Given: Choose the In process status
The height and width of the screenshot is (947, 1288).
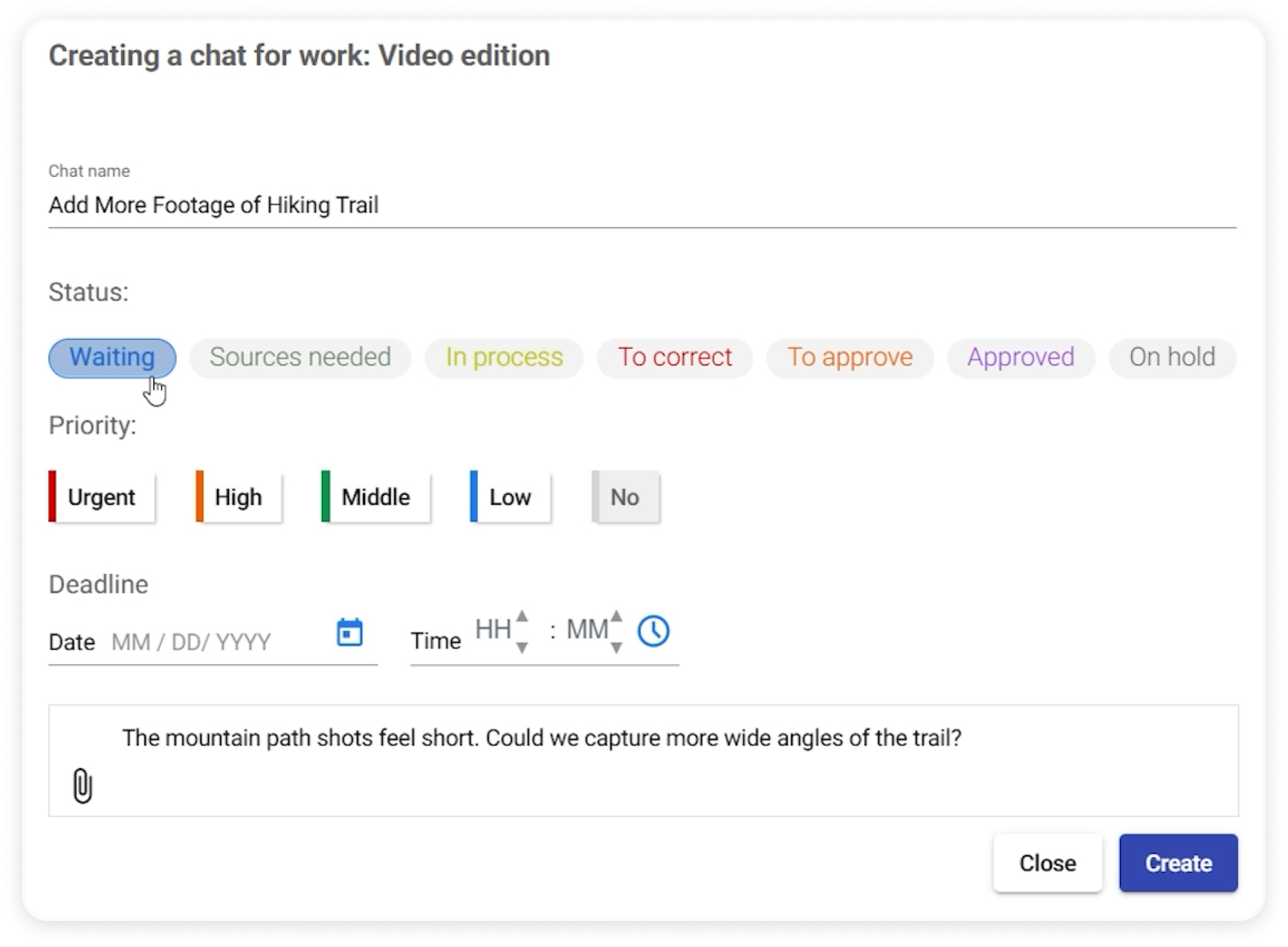Looking at the screenshot, I should [x=504, y=358].
